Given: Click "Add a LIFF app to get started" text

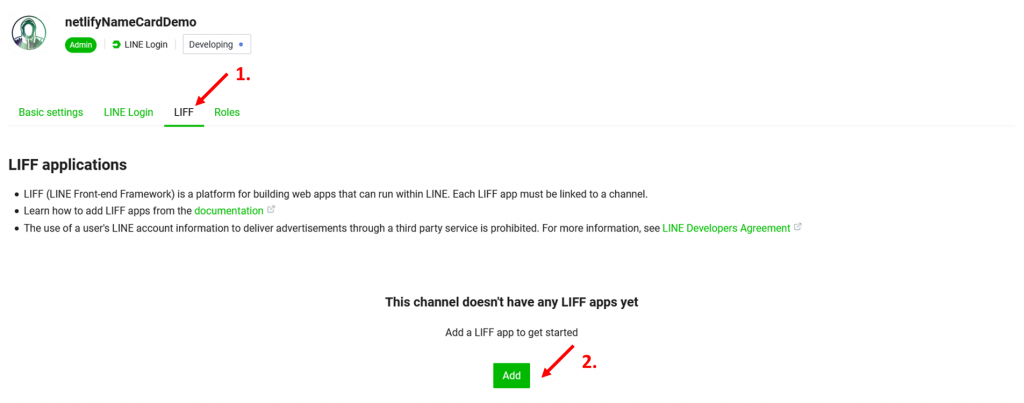Looking at the screenshot, I should click(511, 332).
